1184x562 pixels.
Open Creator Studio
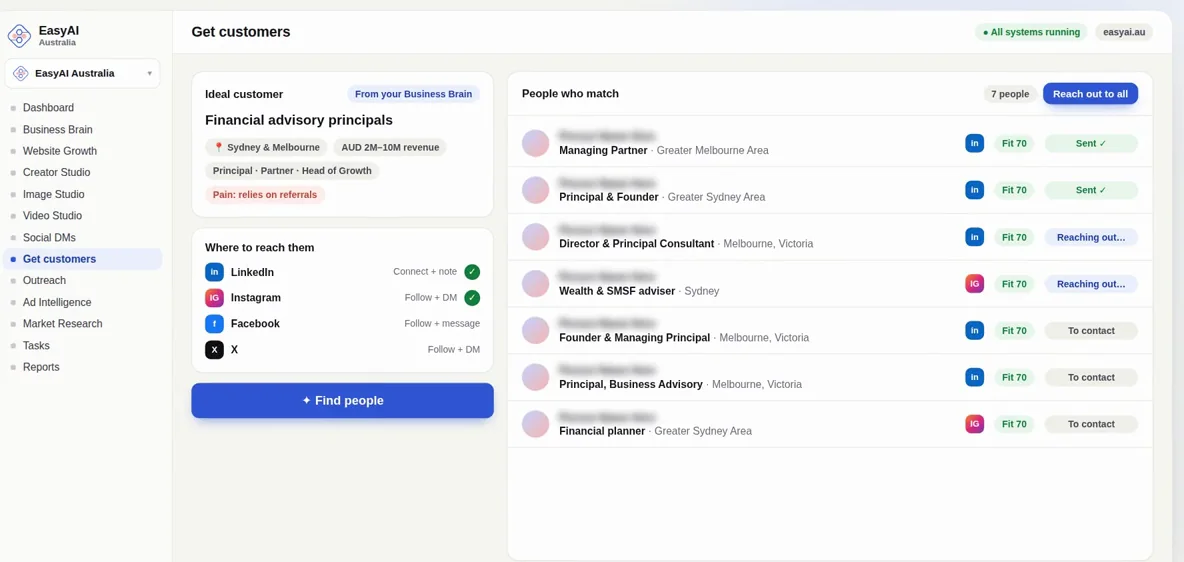(57, 172)
